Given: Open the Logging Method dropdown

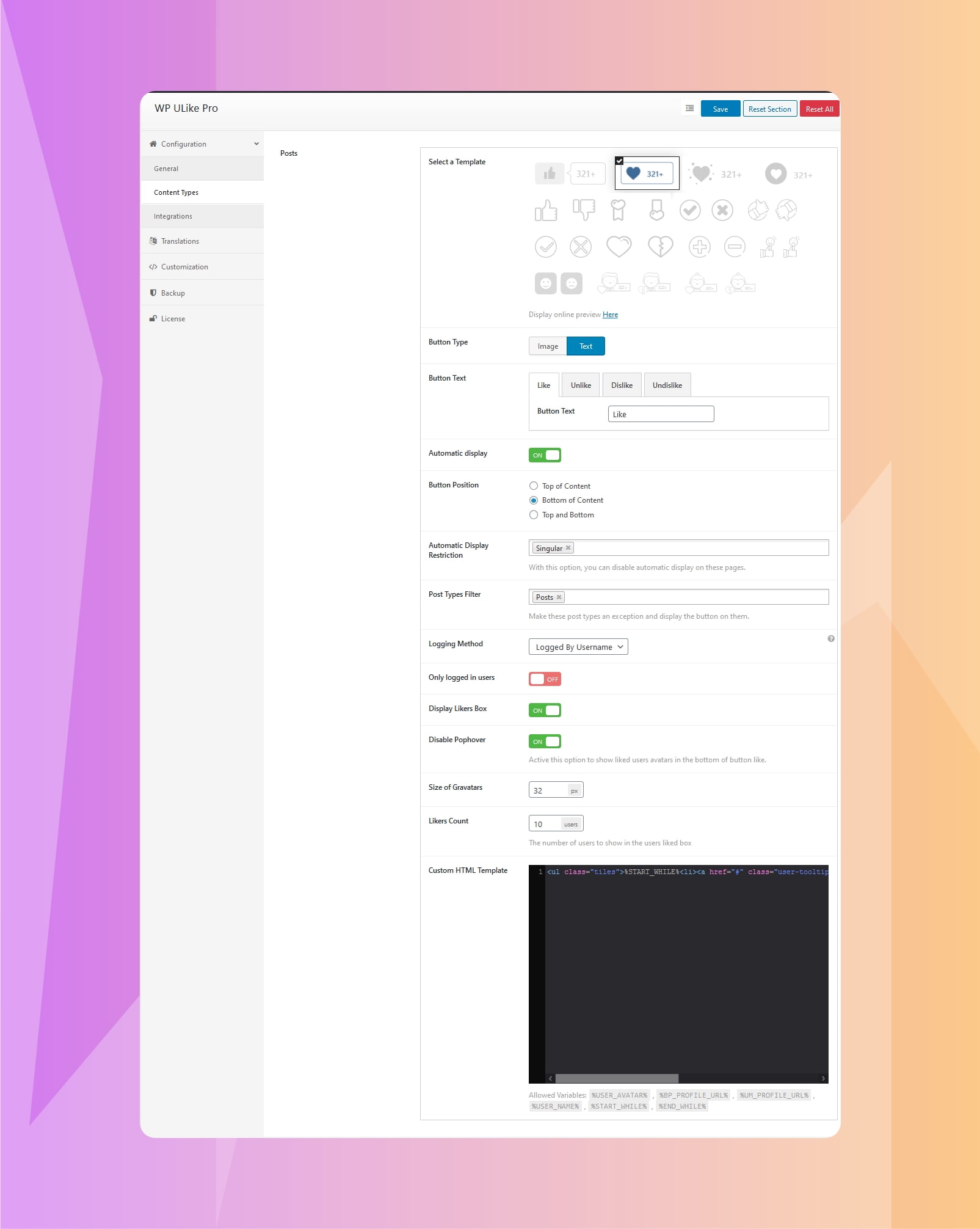Looking at the screenshot, I should click(578, 646).
